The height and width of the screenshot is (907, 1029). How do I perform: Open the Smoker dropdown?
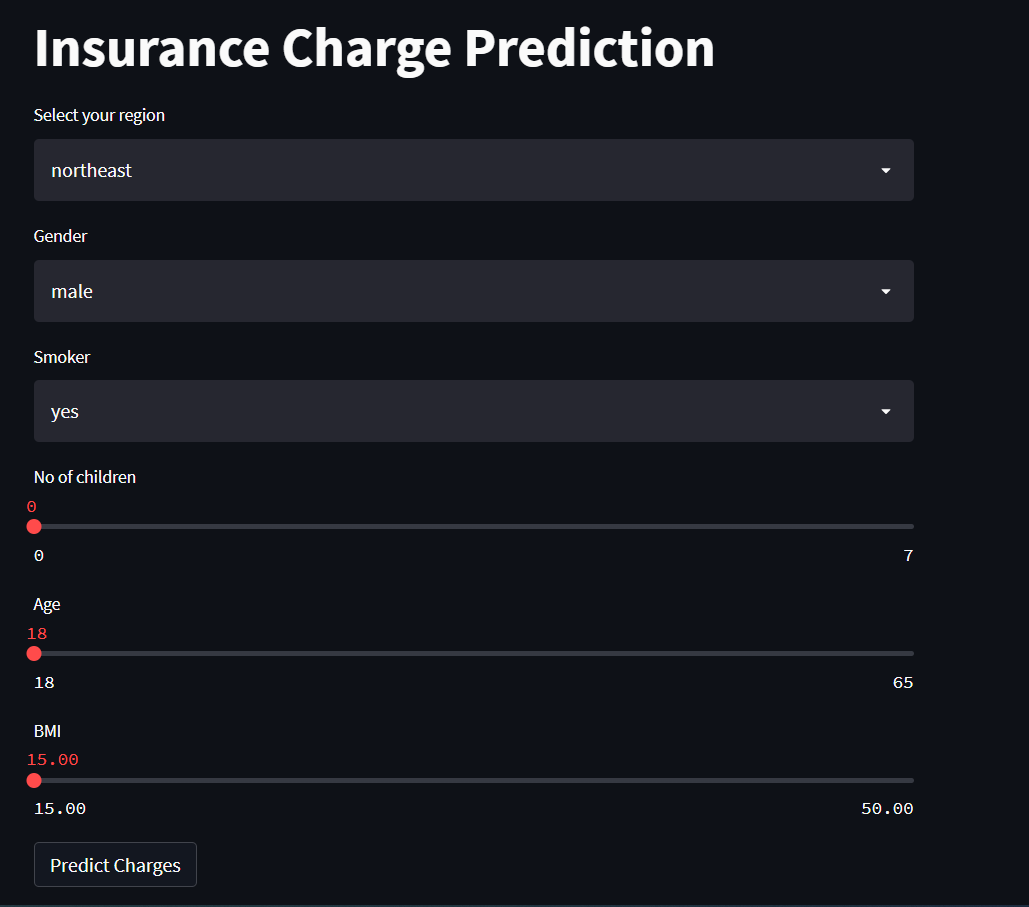[x=473, y=411]
